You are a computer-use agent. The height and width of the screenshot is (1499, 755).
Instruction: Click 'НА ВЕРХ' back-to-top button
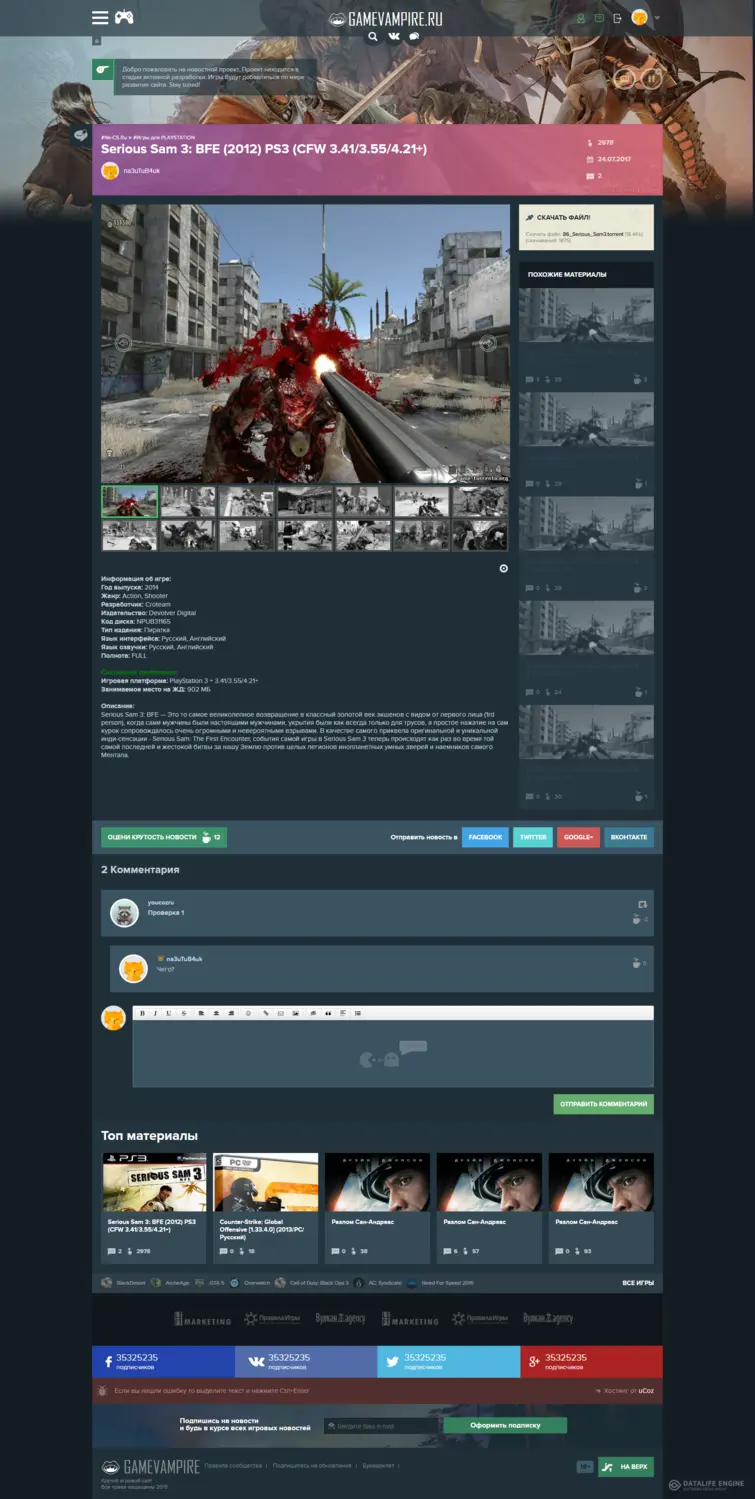pyautogui.click(x=626, y=1467)
